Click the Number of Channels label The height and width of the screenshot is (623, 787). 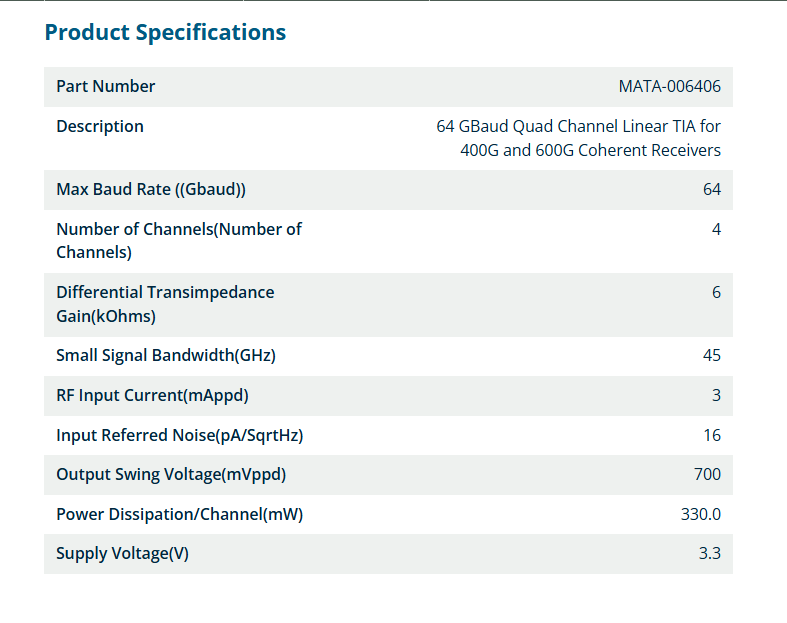pyautogui.click(x=179, y=240)
